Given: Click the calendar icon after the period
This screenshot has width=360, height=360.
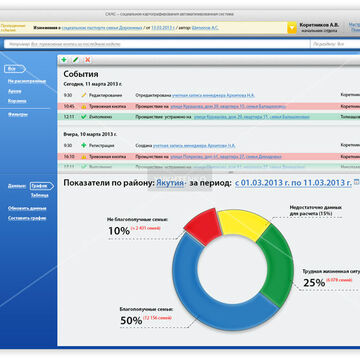Looking at the screenshot, I should pyautogui.click(x=357, y=182).
